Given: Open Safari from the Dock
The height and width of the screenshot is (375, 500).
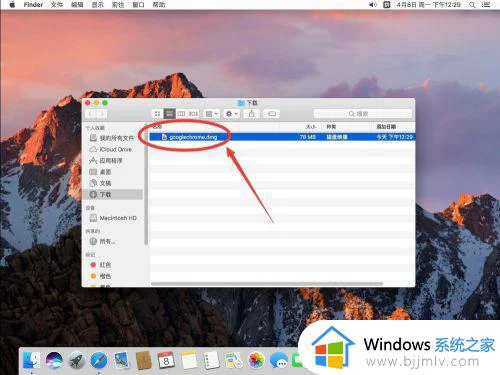Looking at the screenshot, I should pyautogui.click(x=99, y=360).
